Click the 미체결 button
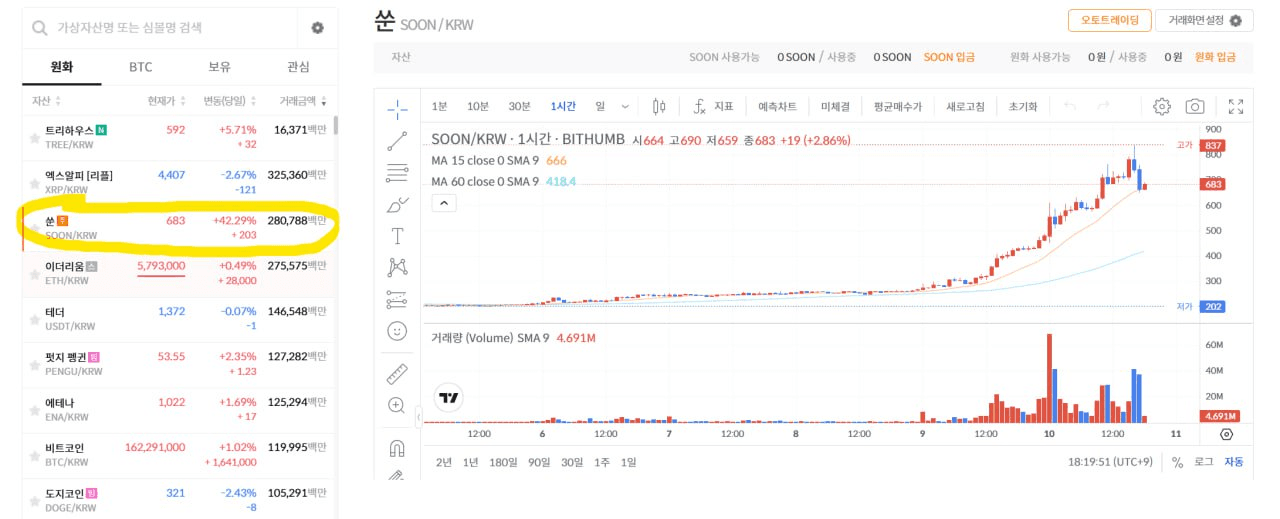The width and height of the screenshot is (1280, 519). click(x=835, y=106)
